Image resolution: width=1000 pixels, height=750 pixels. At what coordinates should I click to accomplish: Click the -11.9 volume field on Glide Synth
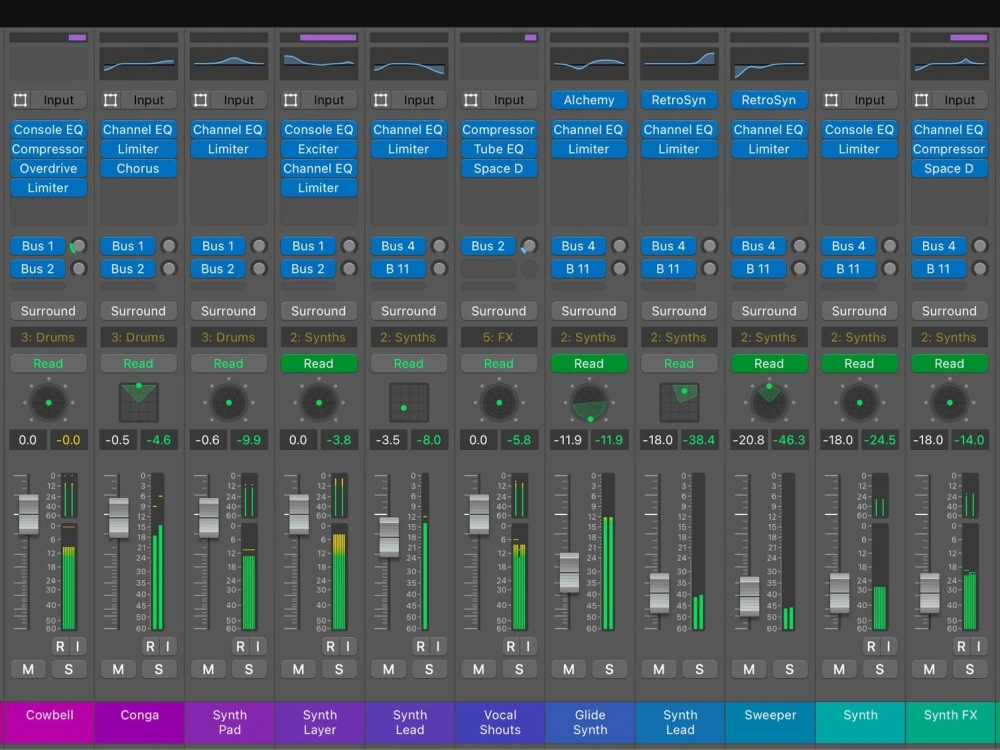(568, 440)
